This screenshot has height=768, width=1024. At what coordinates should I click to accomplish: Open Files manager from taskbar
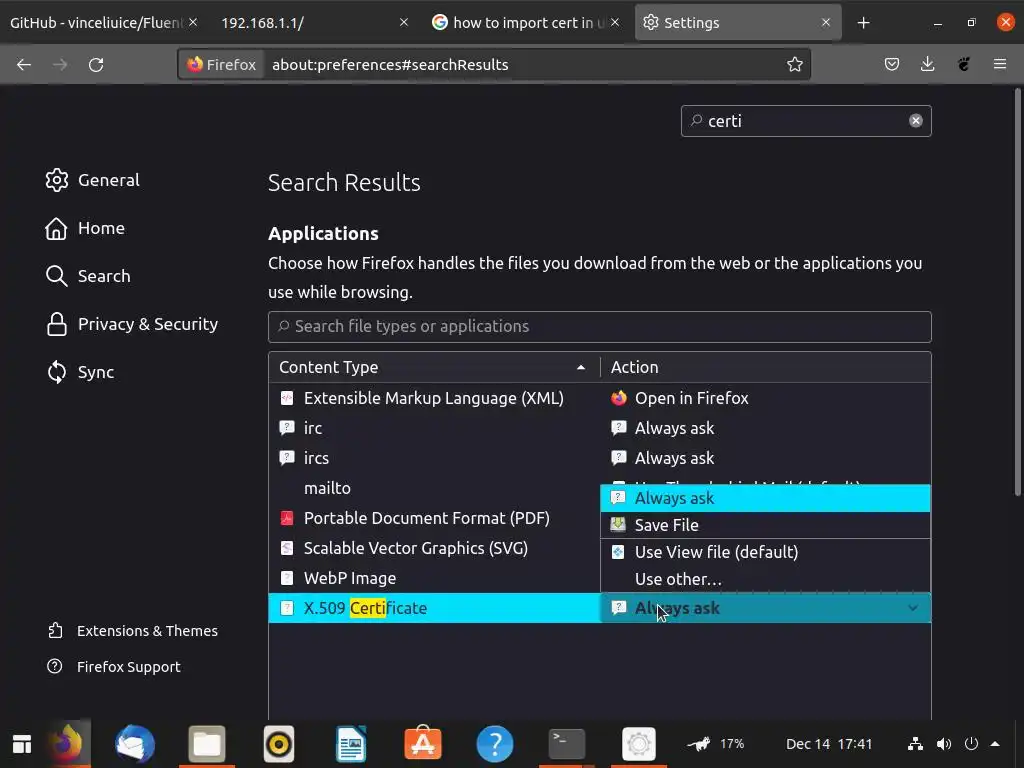pyautogui.click(x=207, y=744)
